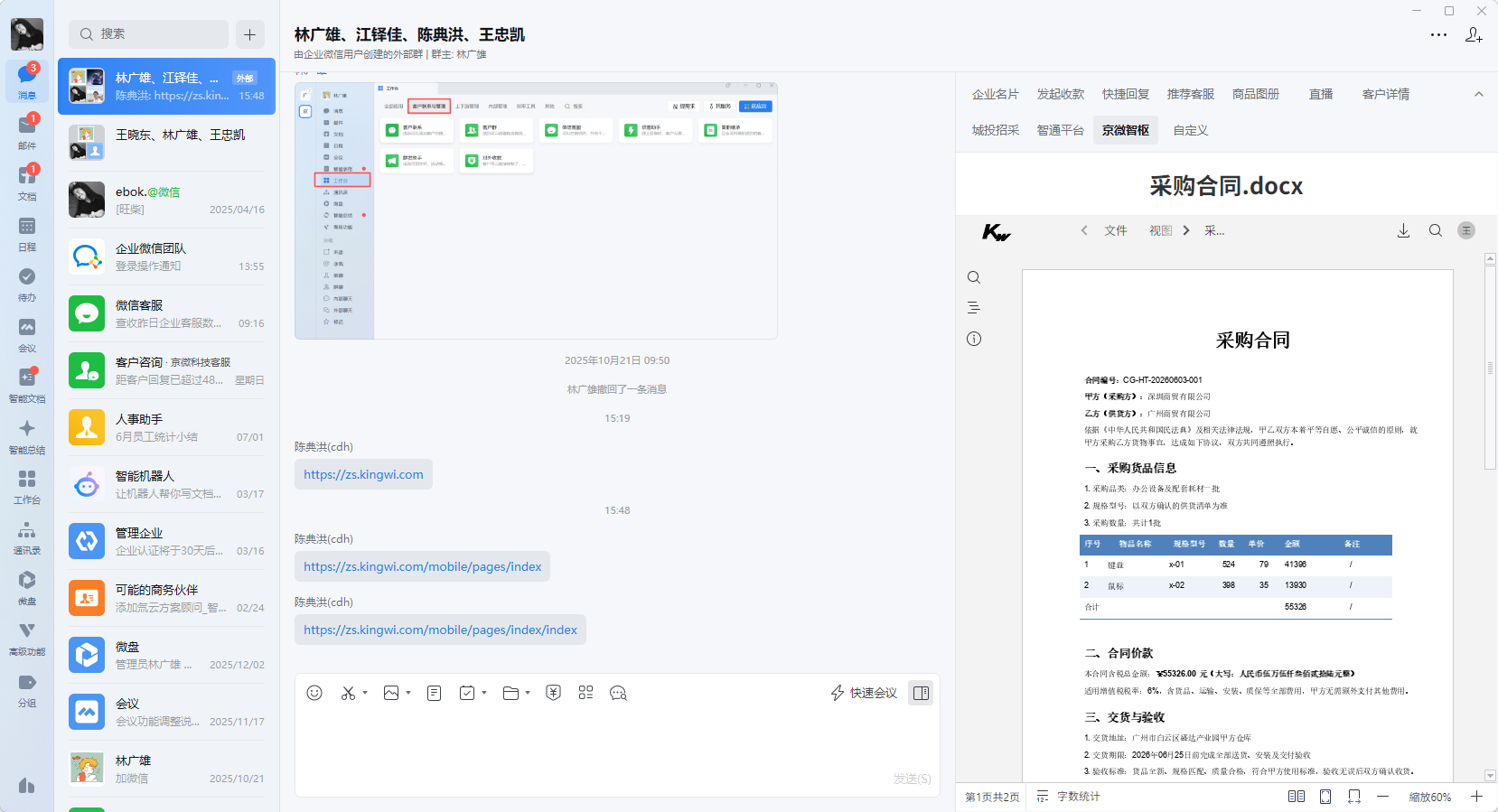Open the 视图 menu in document viewer
1498x812 pixels.
pyautogui.click(x=1161, y=230)
